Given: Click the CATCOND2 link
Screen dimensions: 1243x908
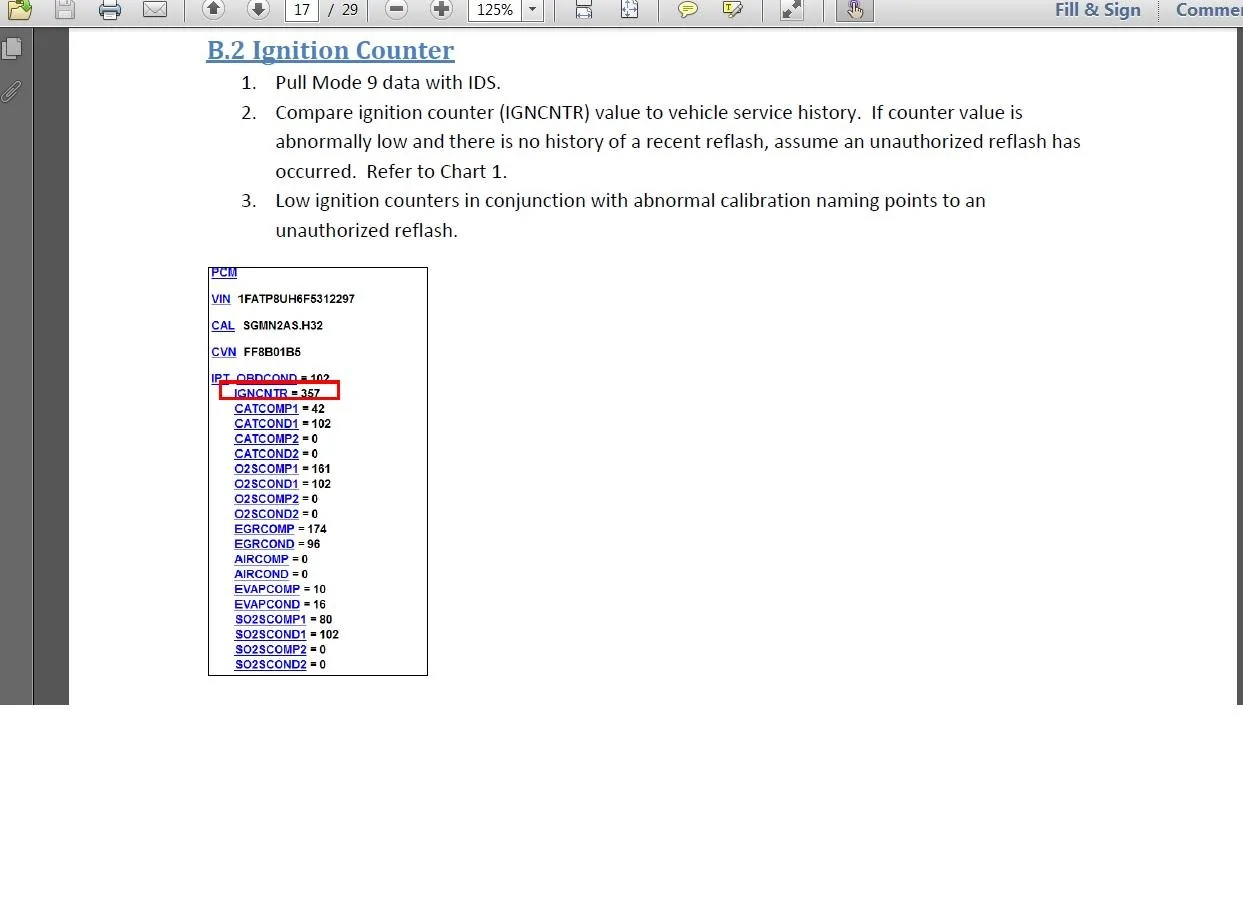Looking at the screenshot, I should (266, 454).
